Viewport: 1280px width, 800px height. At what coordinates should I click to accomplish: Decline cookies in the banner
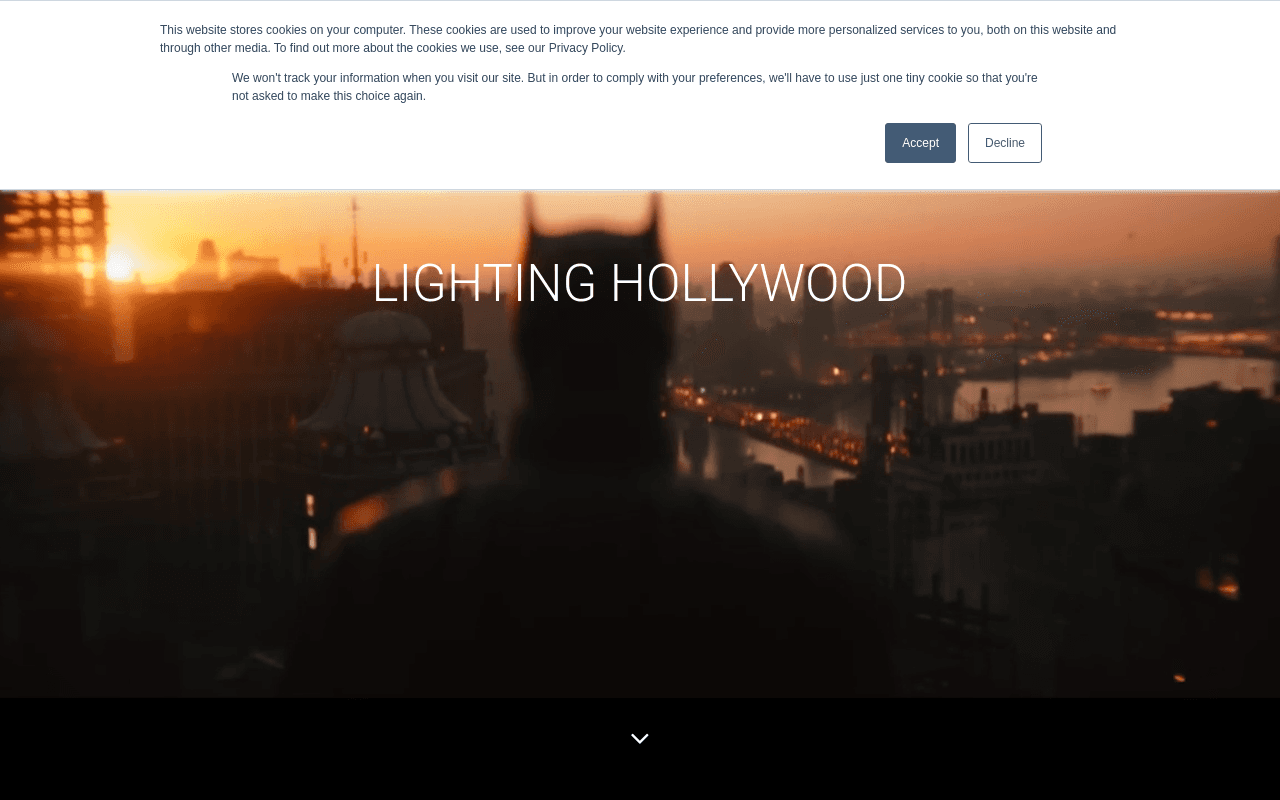(x=1004, y=143)
